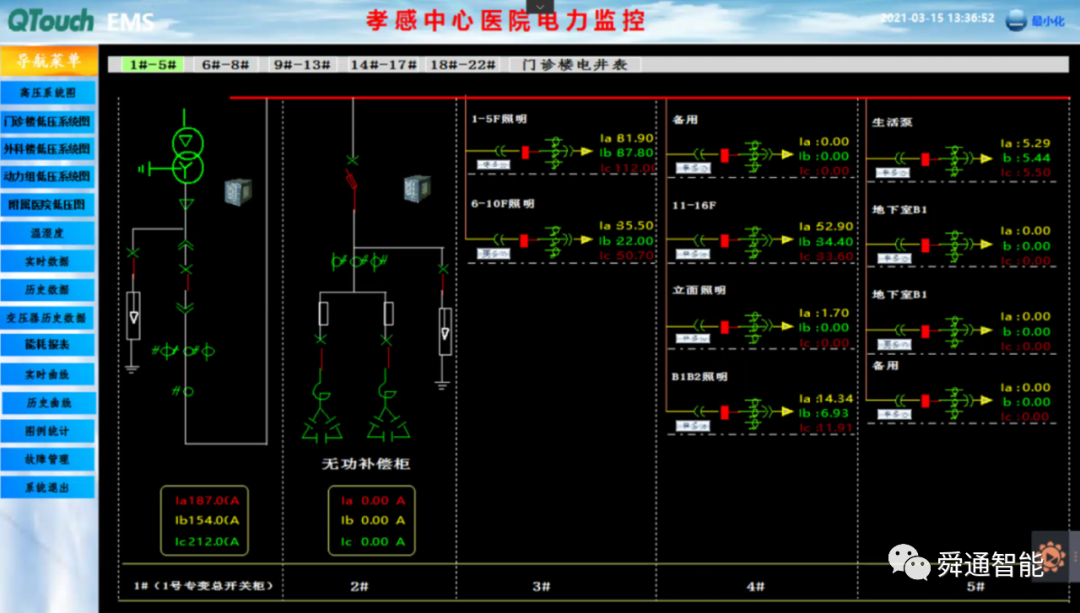Expand the top-center dropdown chevron
1080x613 pixels.
point(540,7)
